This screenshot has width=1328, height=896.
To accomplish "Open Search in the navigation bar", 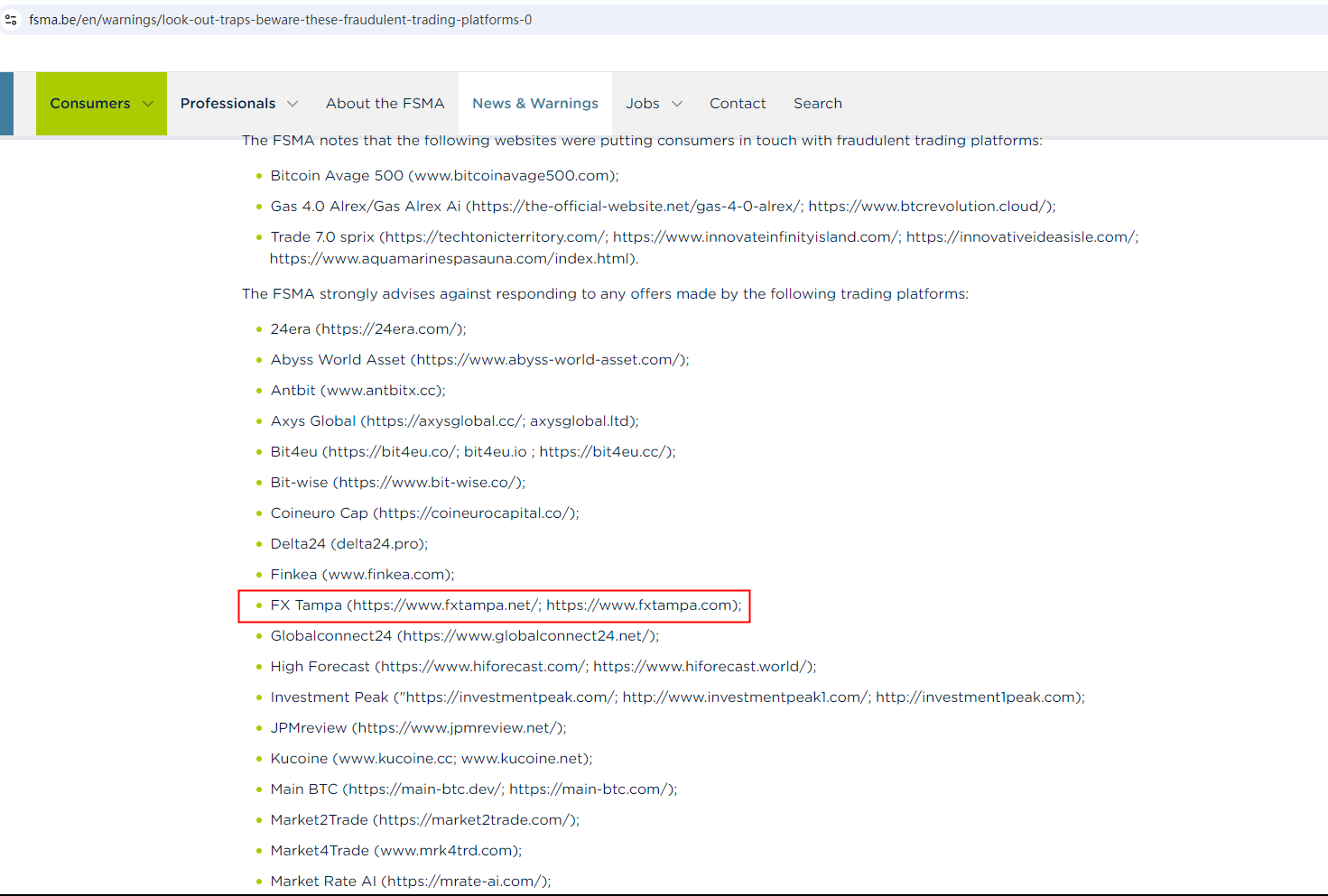I will 817,104.
